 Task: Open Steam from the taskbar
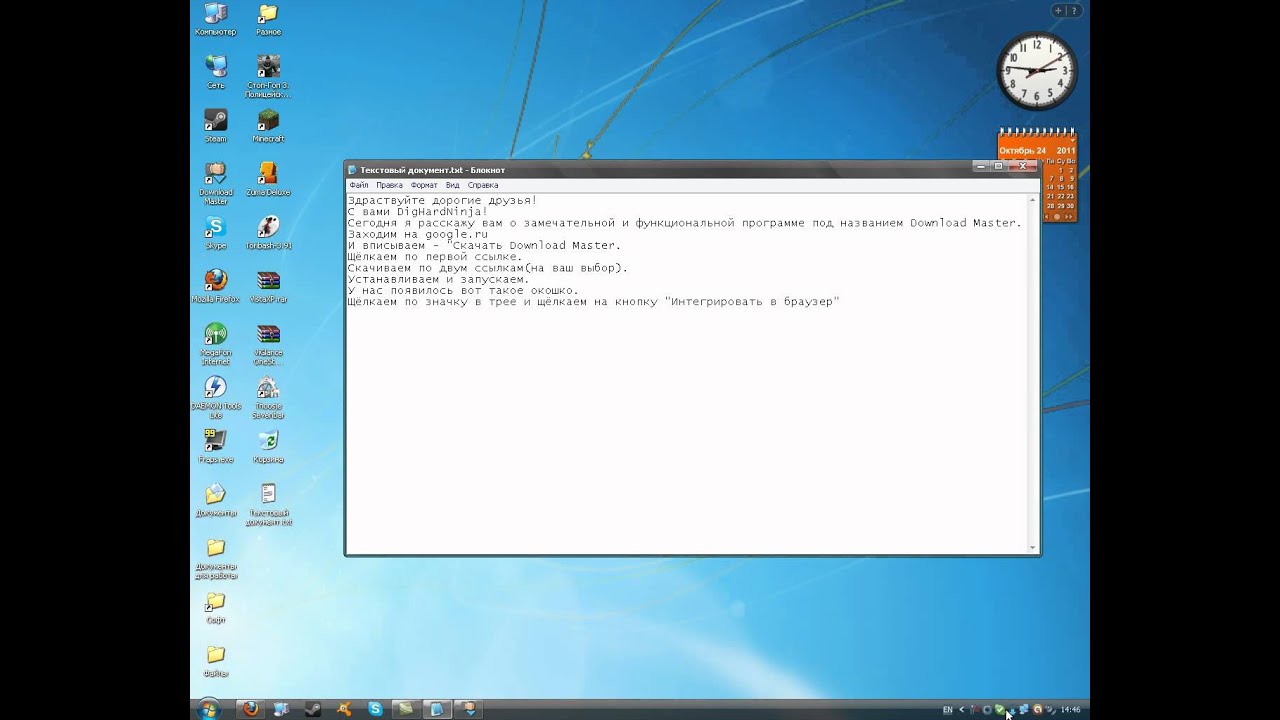312,709
